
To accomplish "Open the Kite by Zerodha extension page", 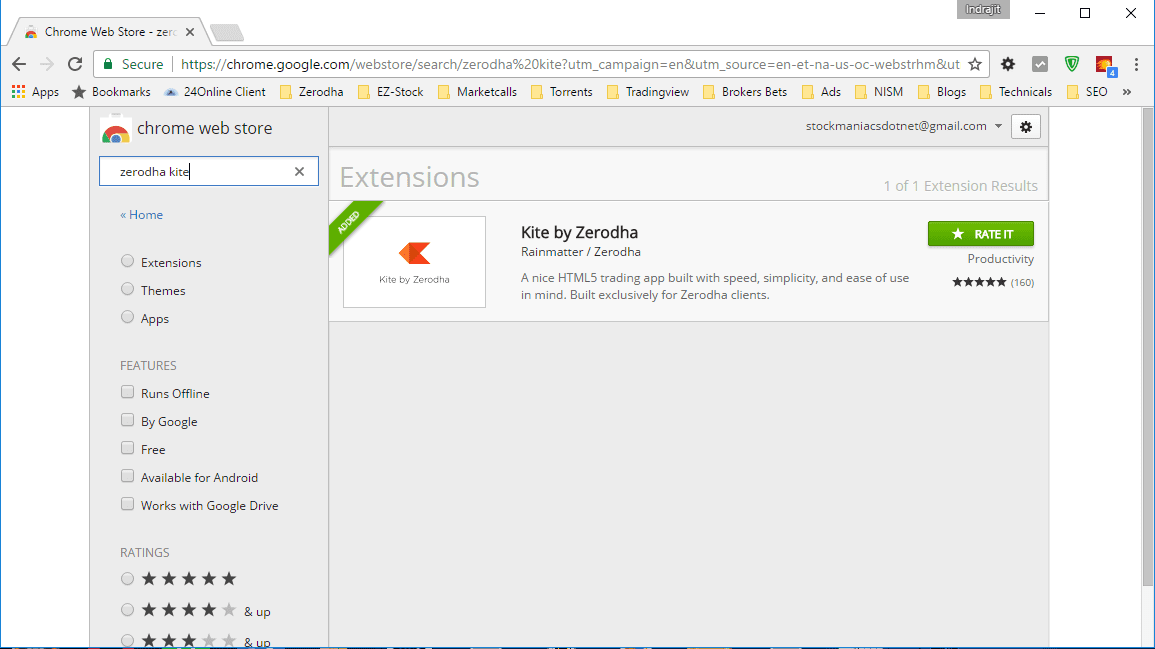I will (x=579, y=232).
